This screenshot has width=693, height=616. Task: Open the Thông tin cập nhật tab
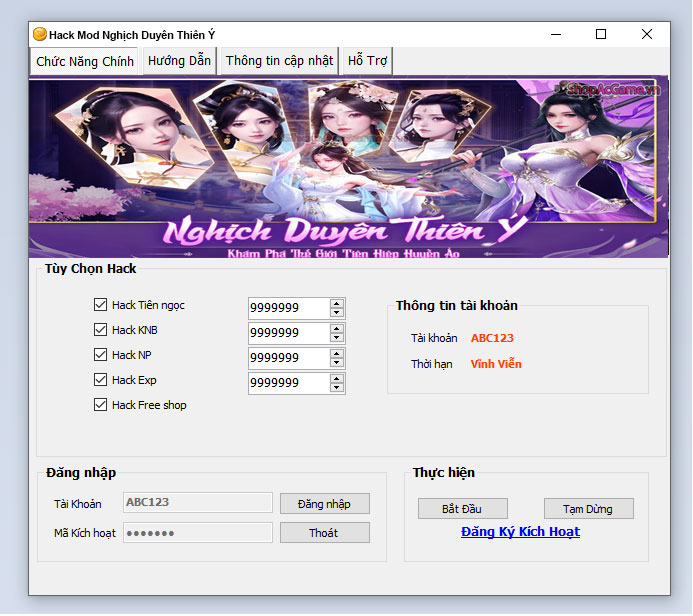click(279, 61)
